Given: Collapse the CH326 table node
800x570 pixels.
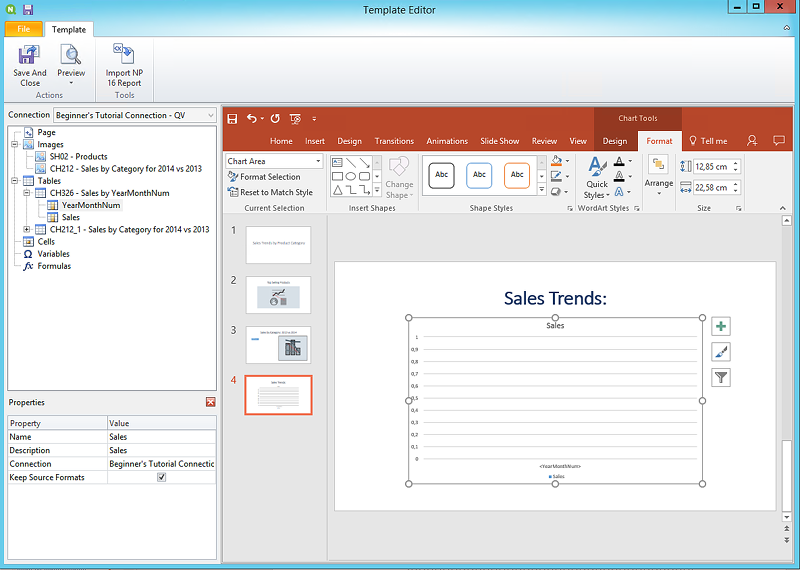Looking at the screenshot, I should coord(27,193).
